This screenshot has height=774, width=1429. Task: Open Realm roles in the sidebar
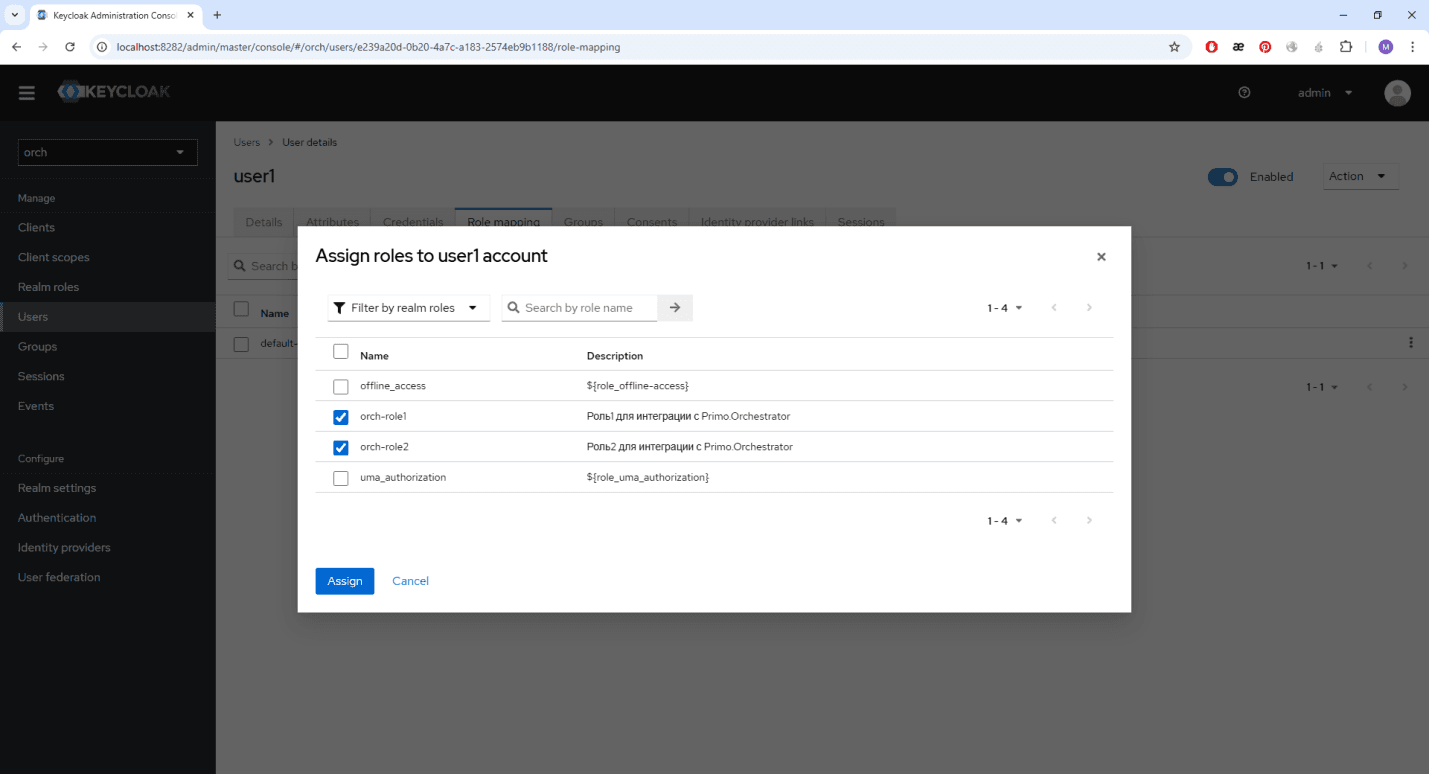pyautogui.click(x=48, y=287)
